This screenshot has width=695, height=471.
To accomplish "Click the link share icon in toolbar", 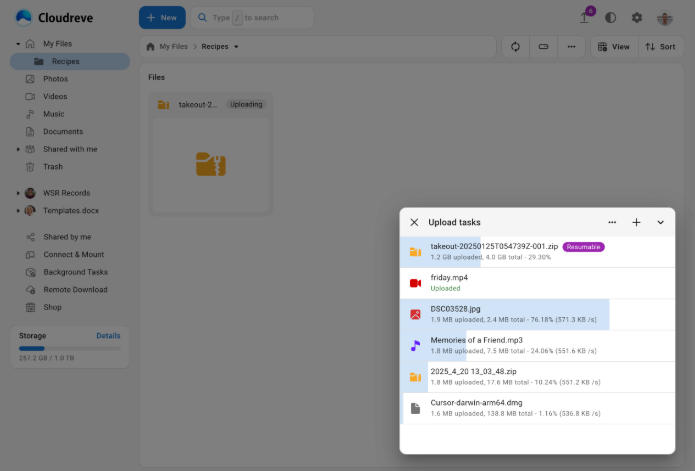I will [543, 47].
